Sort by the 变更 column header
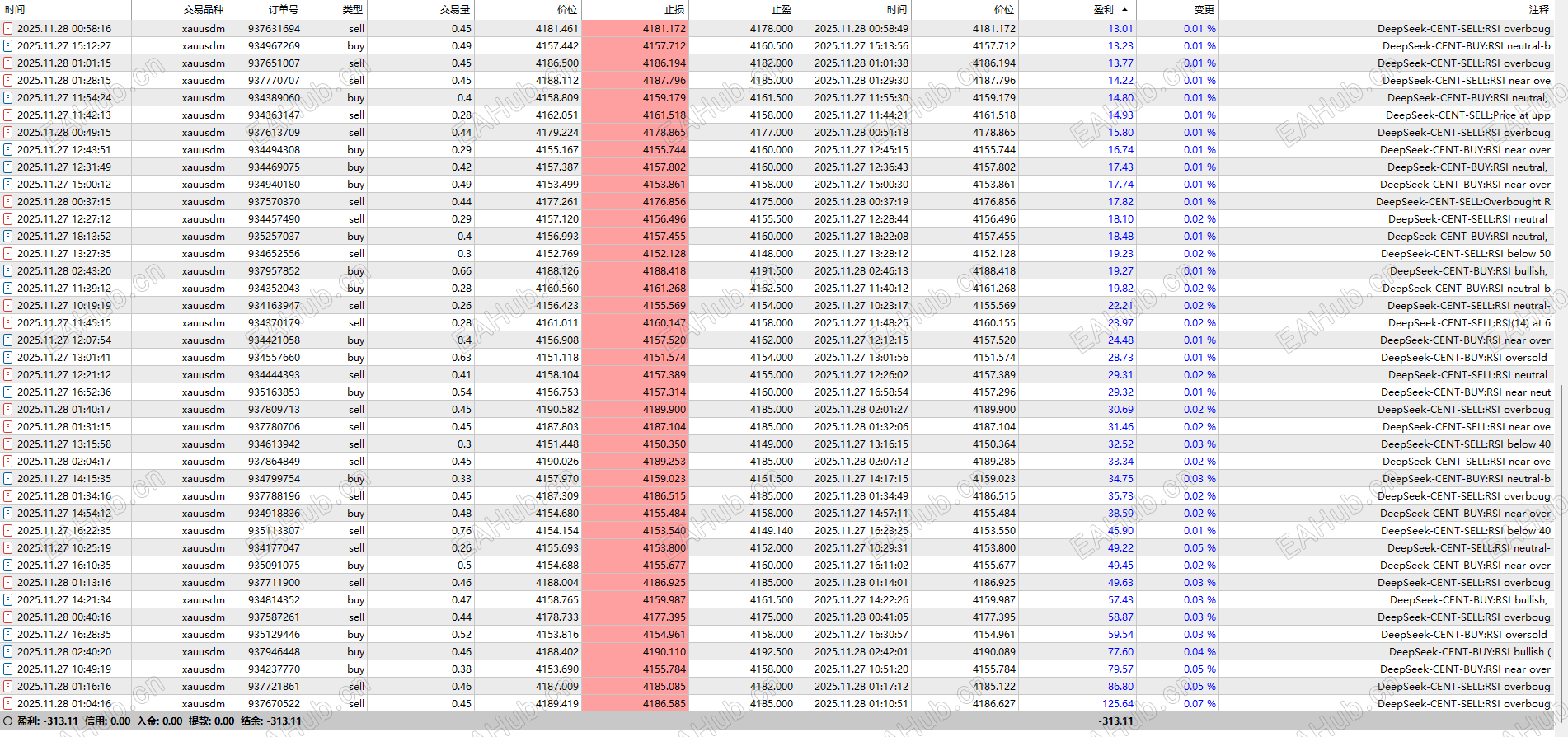The height and width of the screenshot is (737, 1568). [x=1204, y=9]
